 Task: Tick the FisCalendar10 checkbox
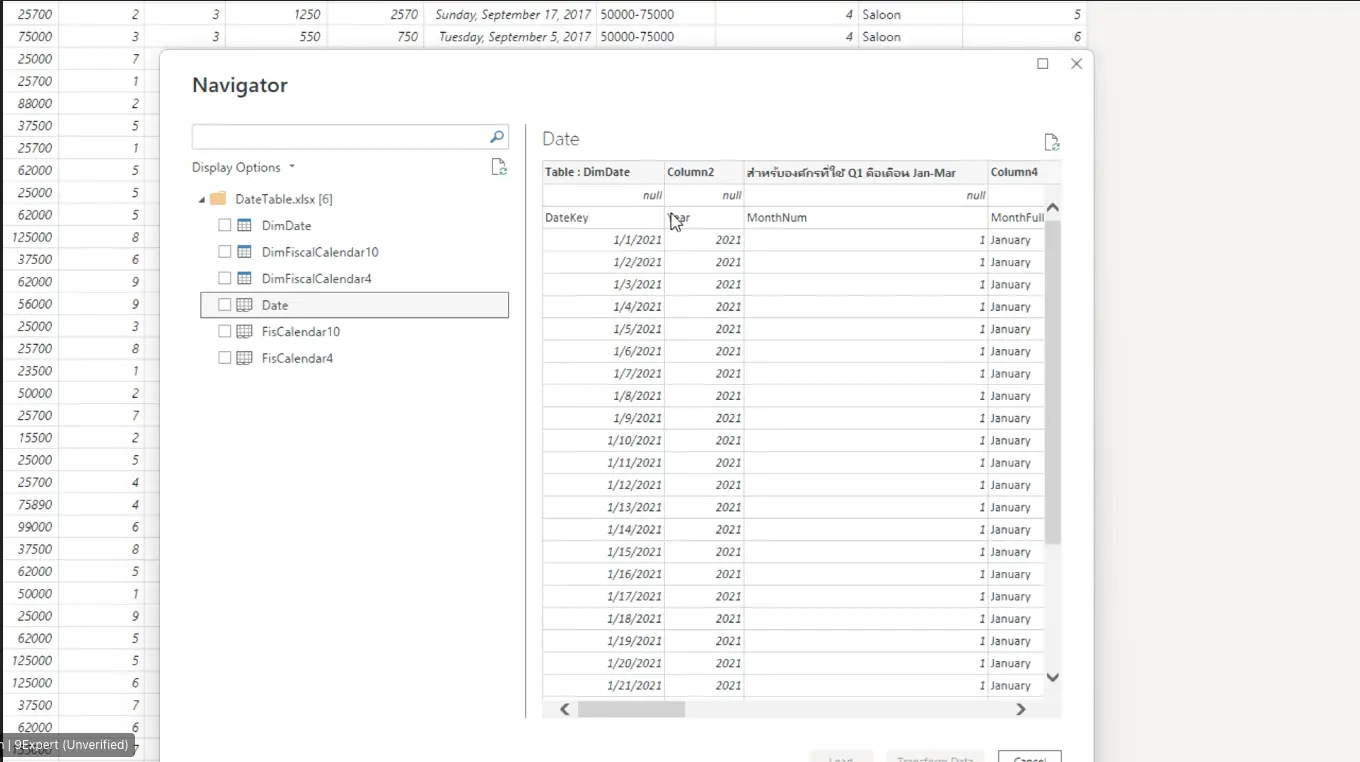click(x=225, y=332)
